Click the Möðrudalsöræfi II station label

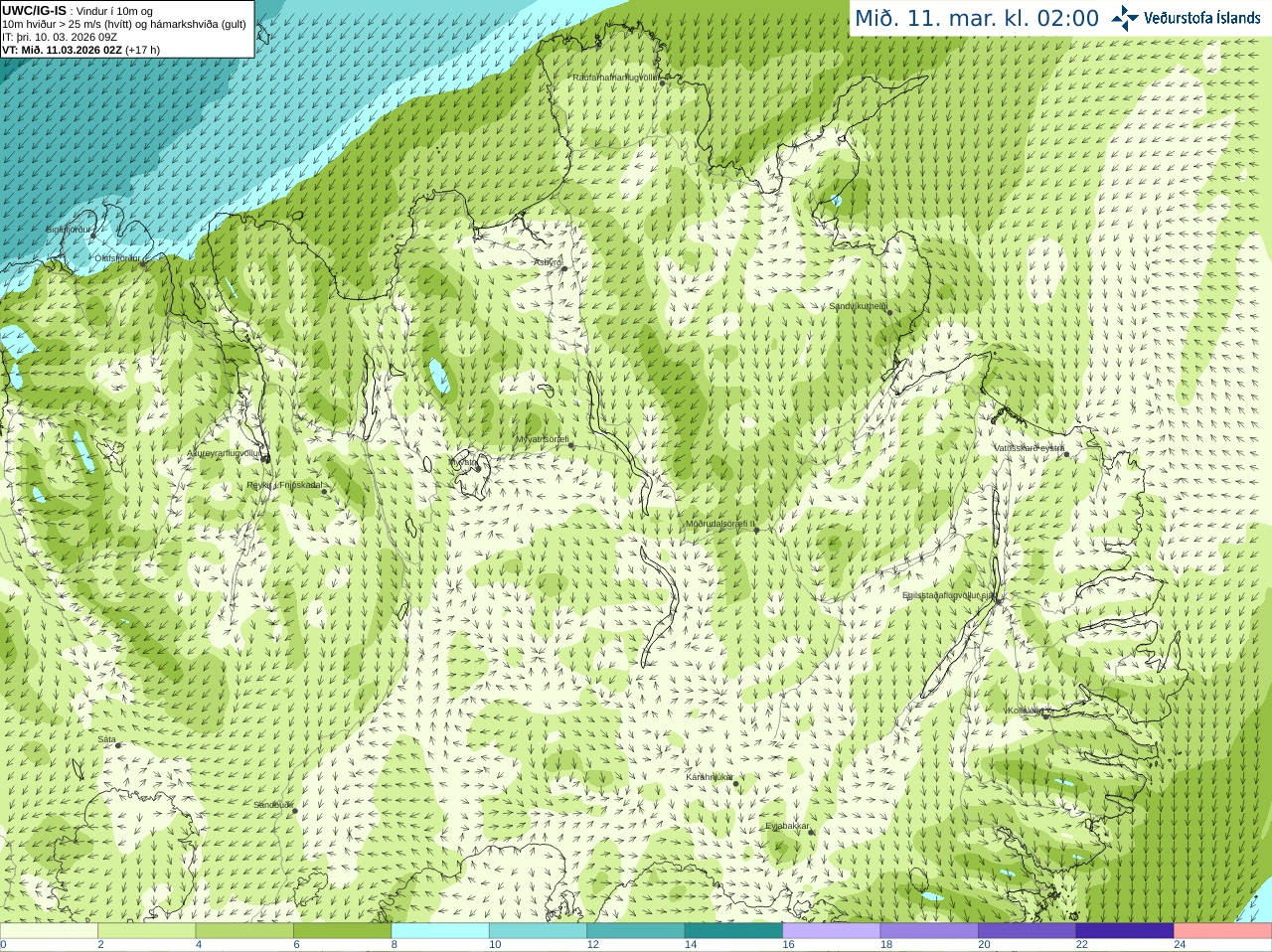[x=720, y=524]
